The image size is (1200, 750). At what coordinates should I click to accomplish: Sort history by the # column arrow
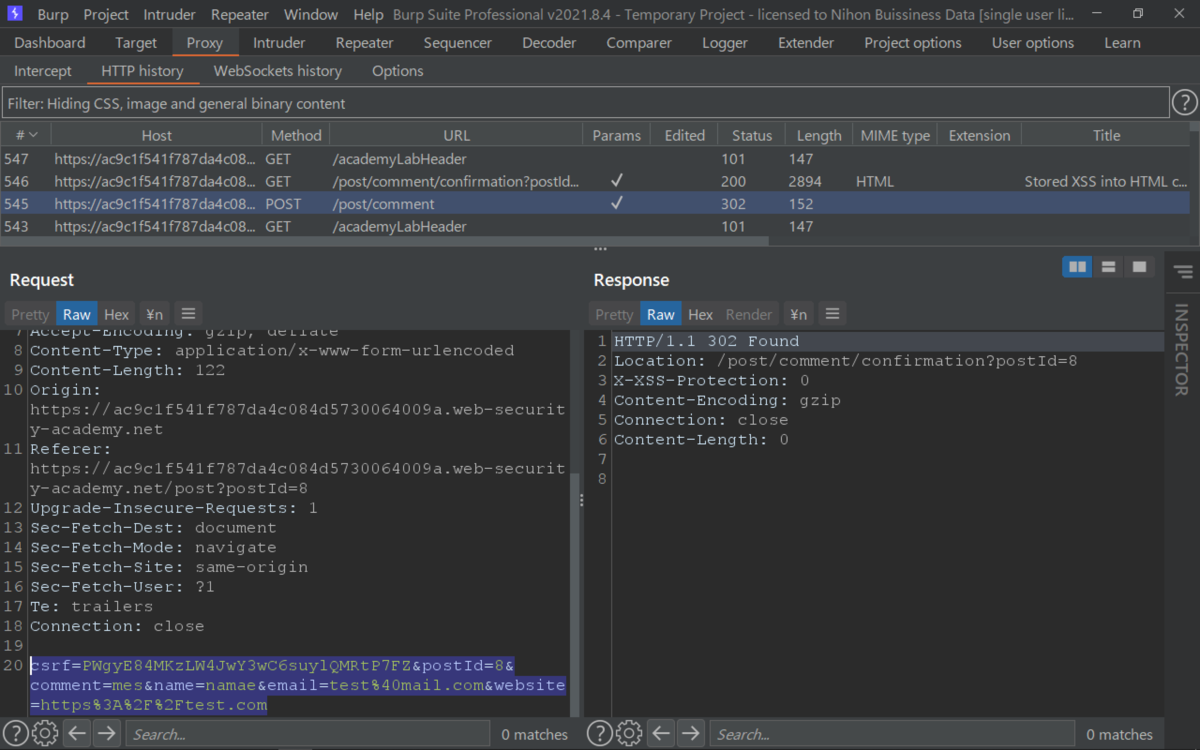tap(33, 135)
